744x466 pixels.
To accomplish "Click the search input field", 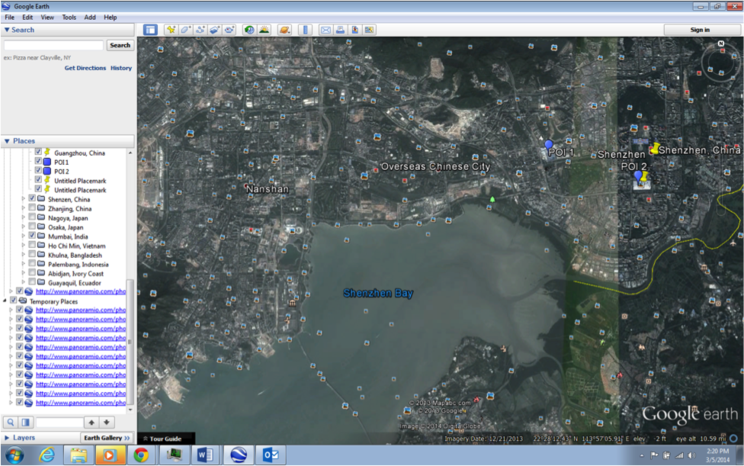I will point(54,45).
